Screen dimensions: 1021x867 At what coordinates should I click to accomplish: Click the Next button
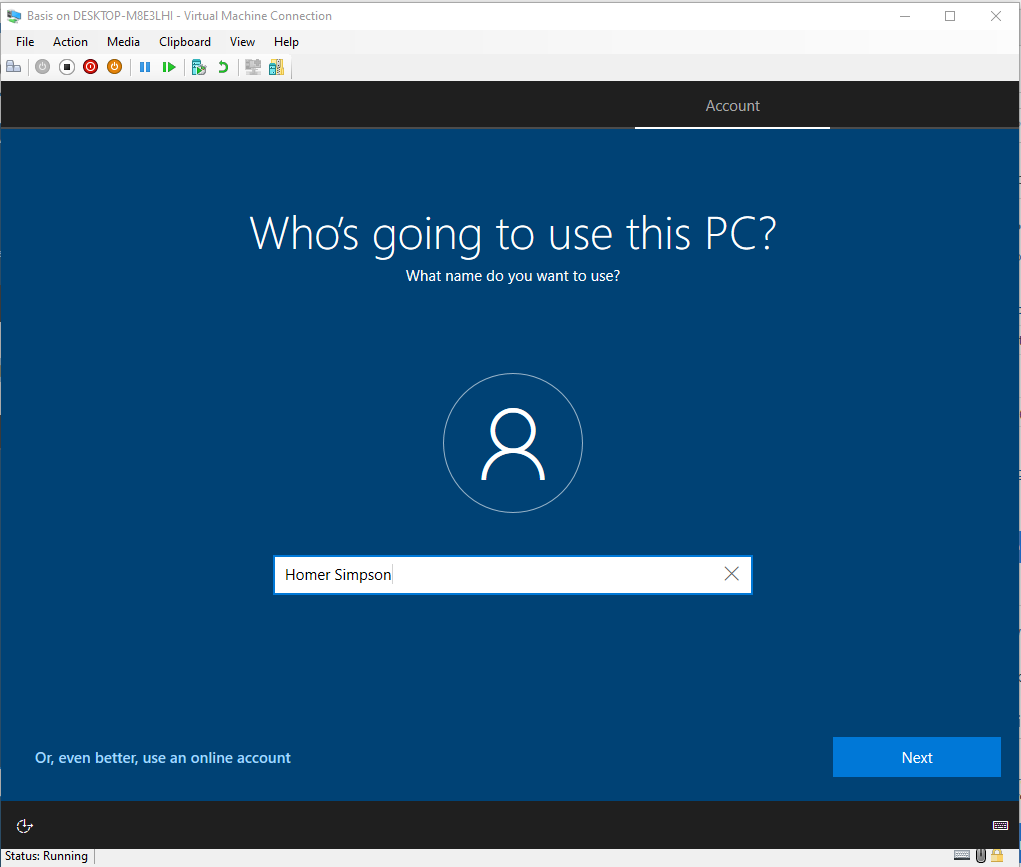tap(917, 758)
